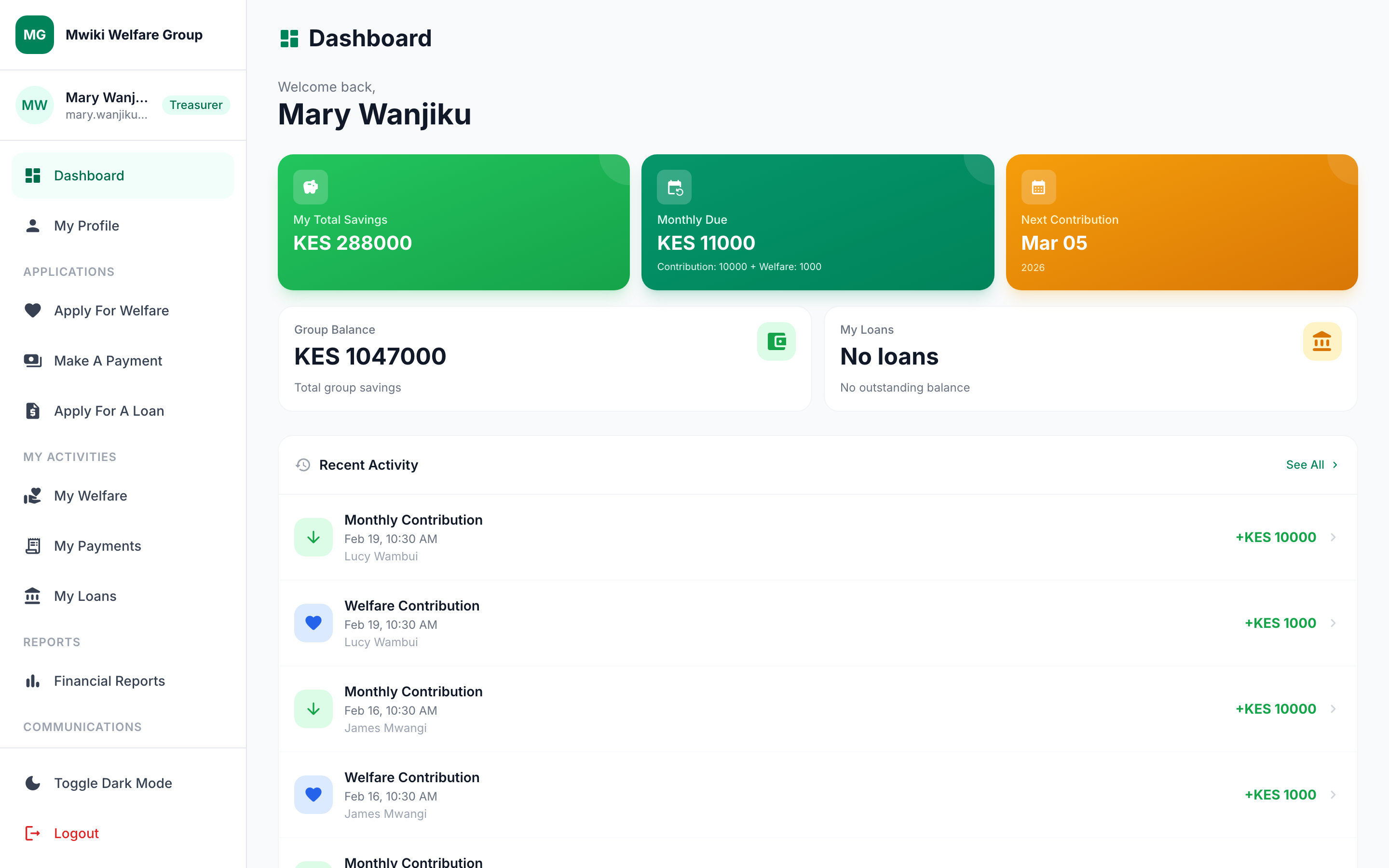Open the Dashboard section from the sidebar

(x=89, y=175)
